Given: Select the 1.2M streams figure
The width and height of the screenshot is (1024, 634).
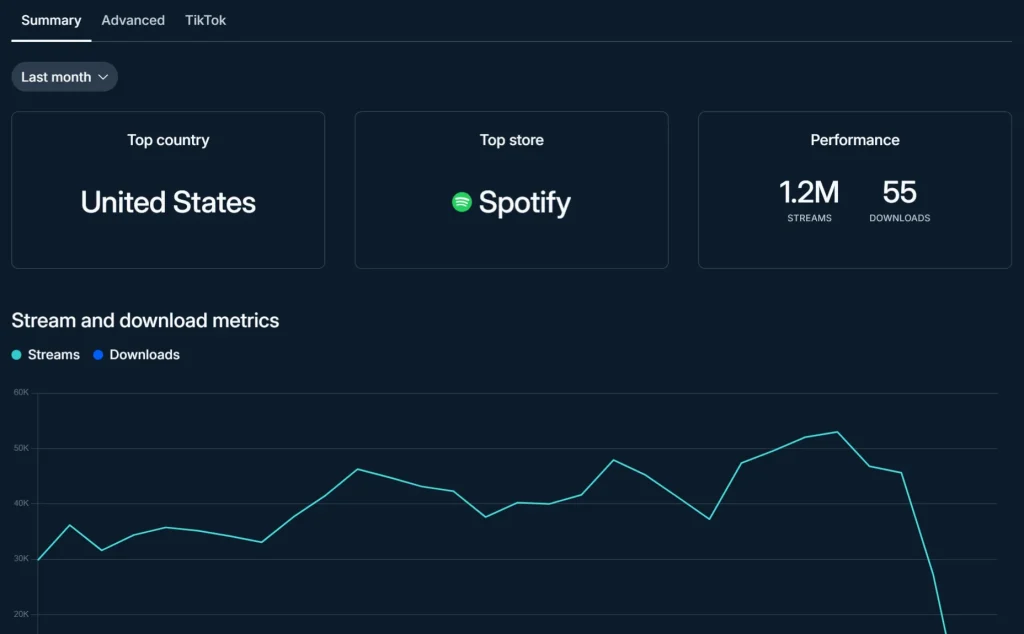Looking at the screenshot, I should tap(809, 192).
